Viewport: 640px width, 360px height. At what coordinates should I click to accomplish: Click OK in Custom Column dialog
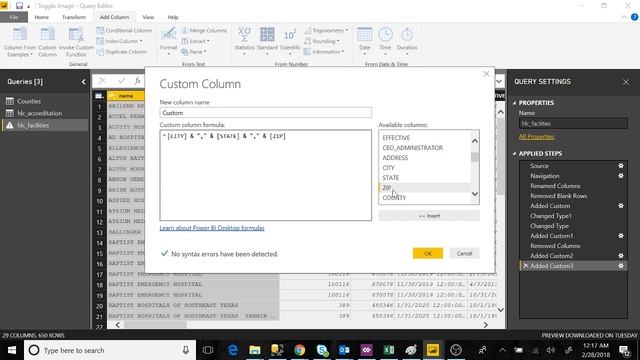(x=428, y=253)
